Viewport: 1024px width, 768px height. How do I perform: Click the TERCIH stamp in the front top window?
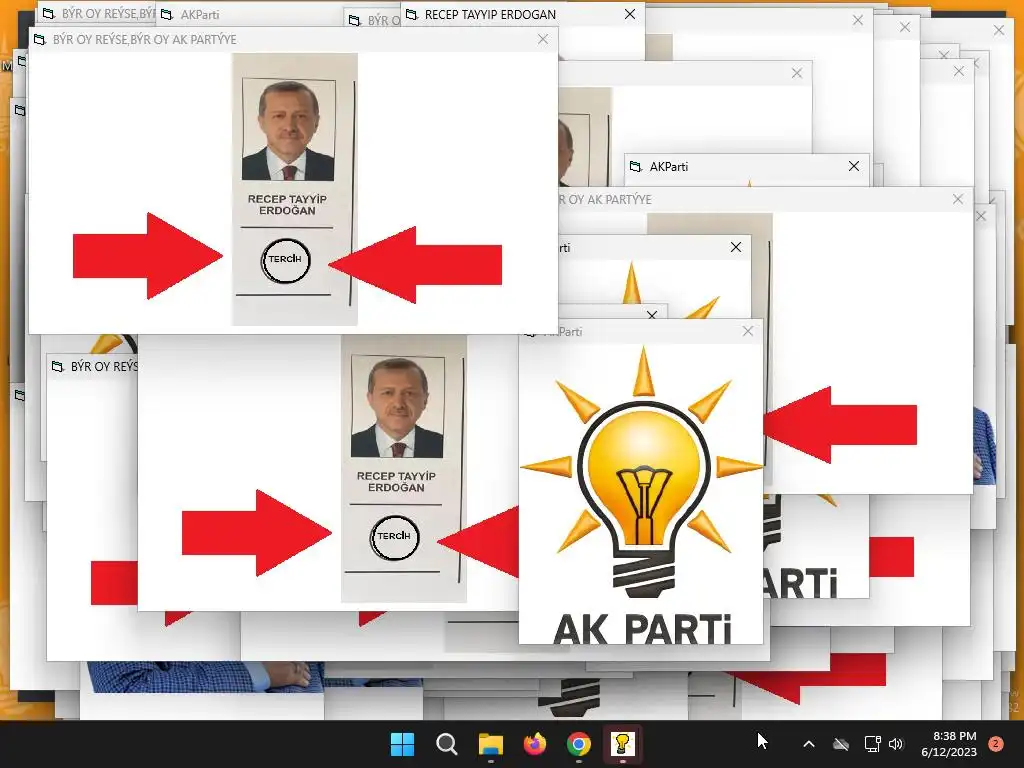(285, 260)
